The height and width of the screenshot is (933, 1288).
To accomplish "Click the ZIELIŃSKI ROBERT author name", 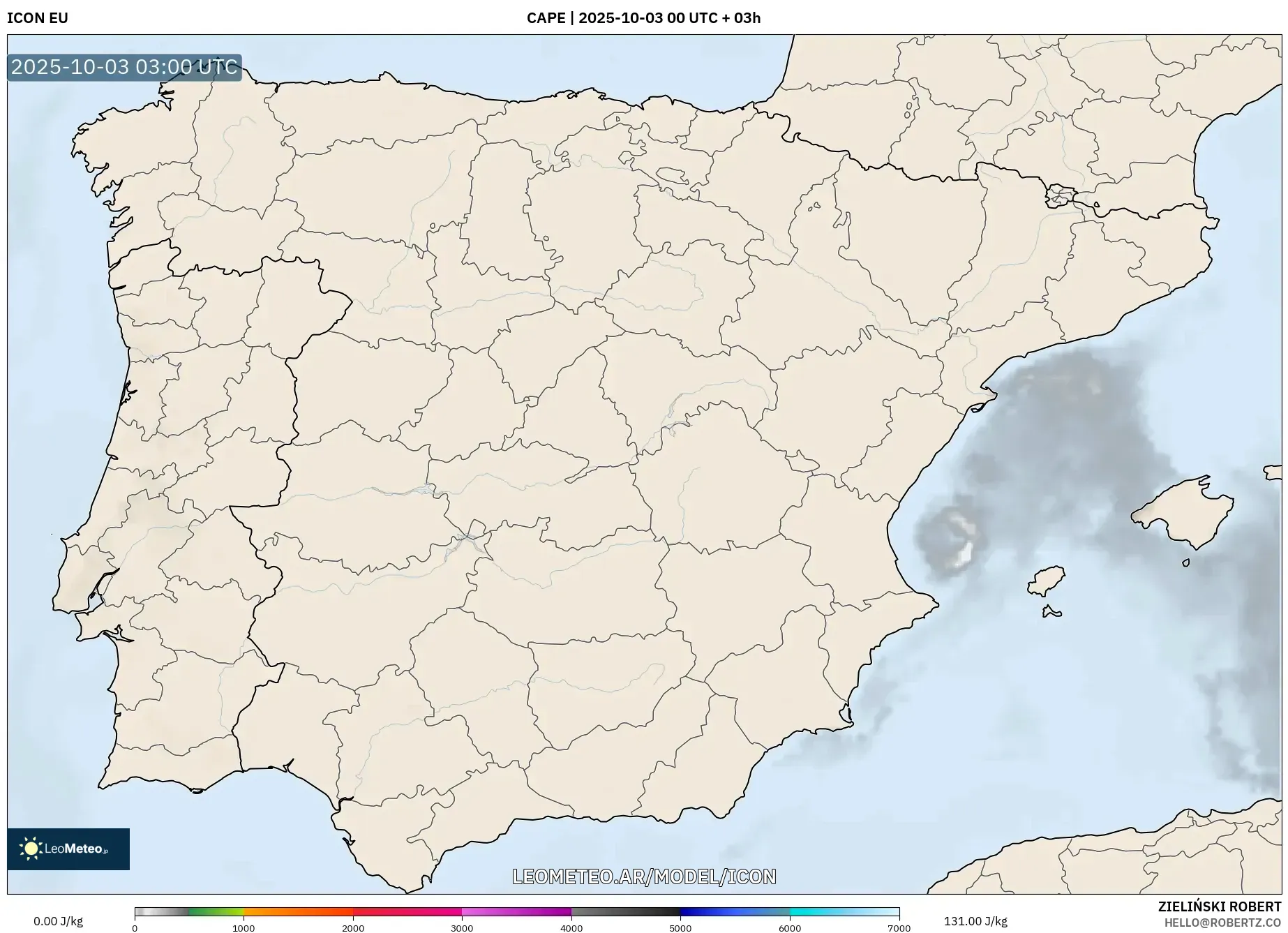I will coord(1220,906).
